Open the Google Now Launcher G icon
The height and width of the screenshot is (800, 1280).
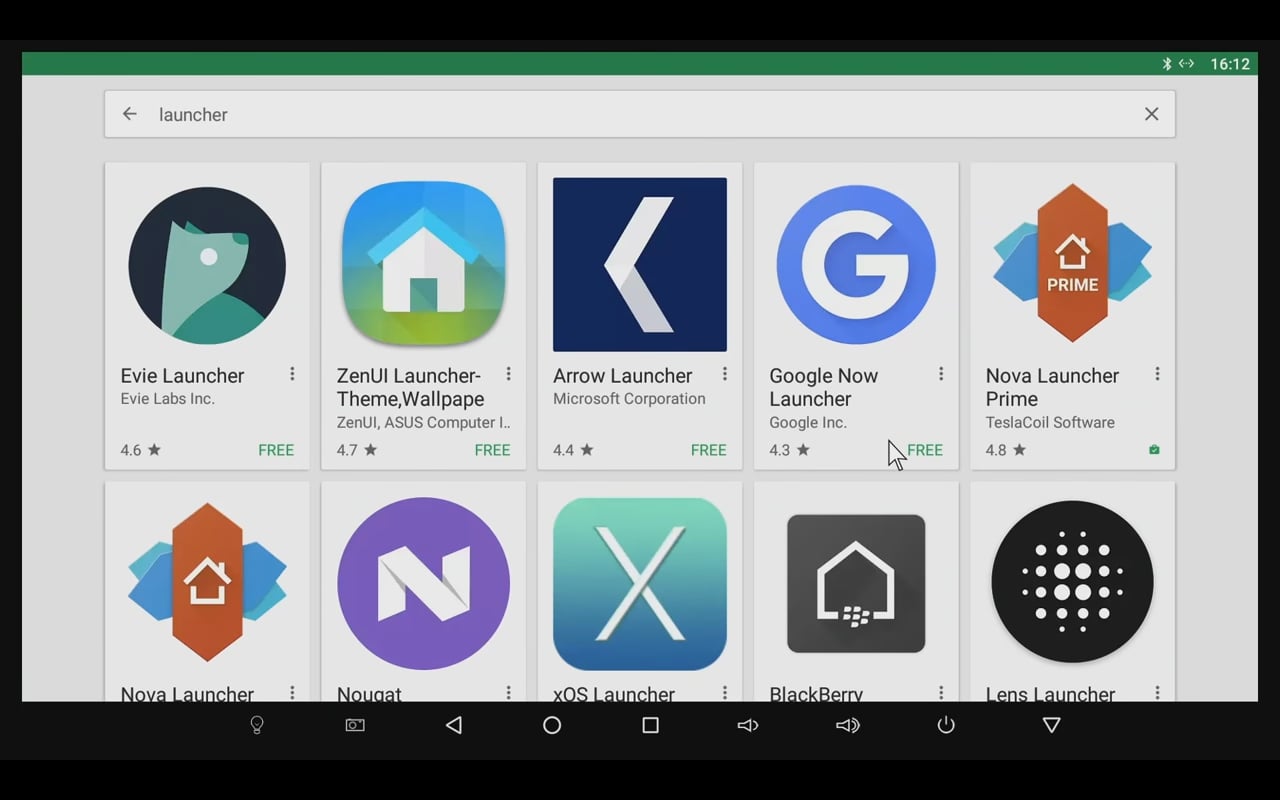pyautogui.click(x=856, y=264)
